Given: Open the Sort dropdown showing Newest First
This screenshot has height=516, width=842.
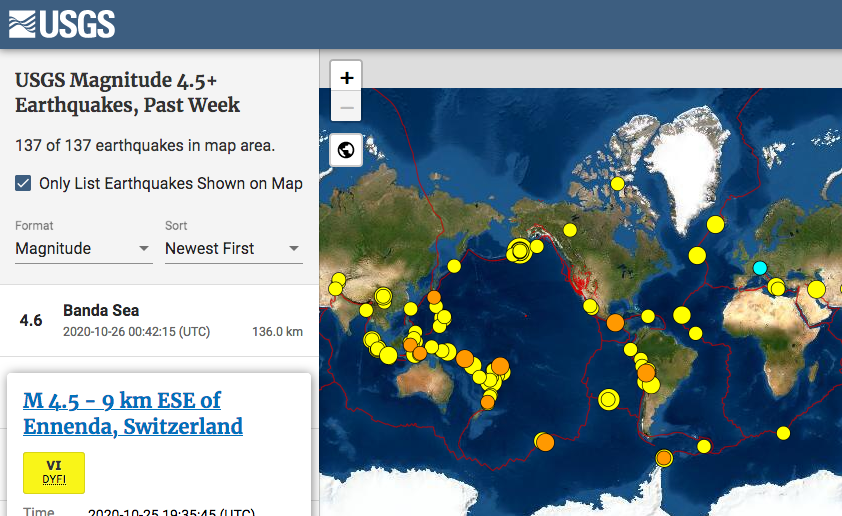Looking at the screenshot, I should [234, 249].
